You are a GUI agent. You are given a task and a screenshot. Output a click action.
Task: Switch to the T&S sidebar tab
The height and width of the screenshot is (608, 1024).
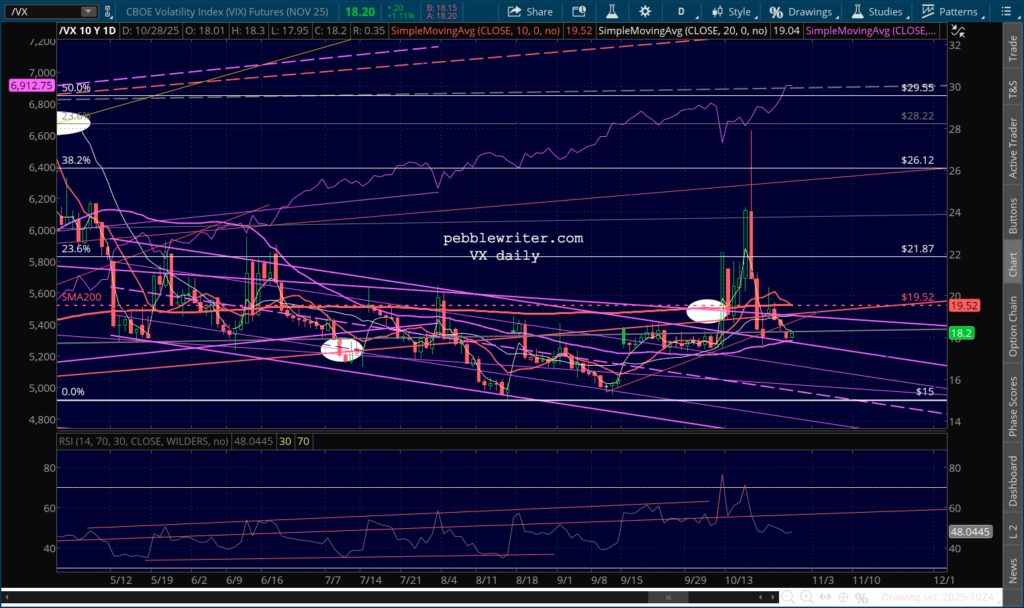point(1013,89)
